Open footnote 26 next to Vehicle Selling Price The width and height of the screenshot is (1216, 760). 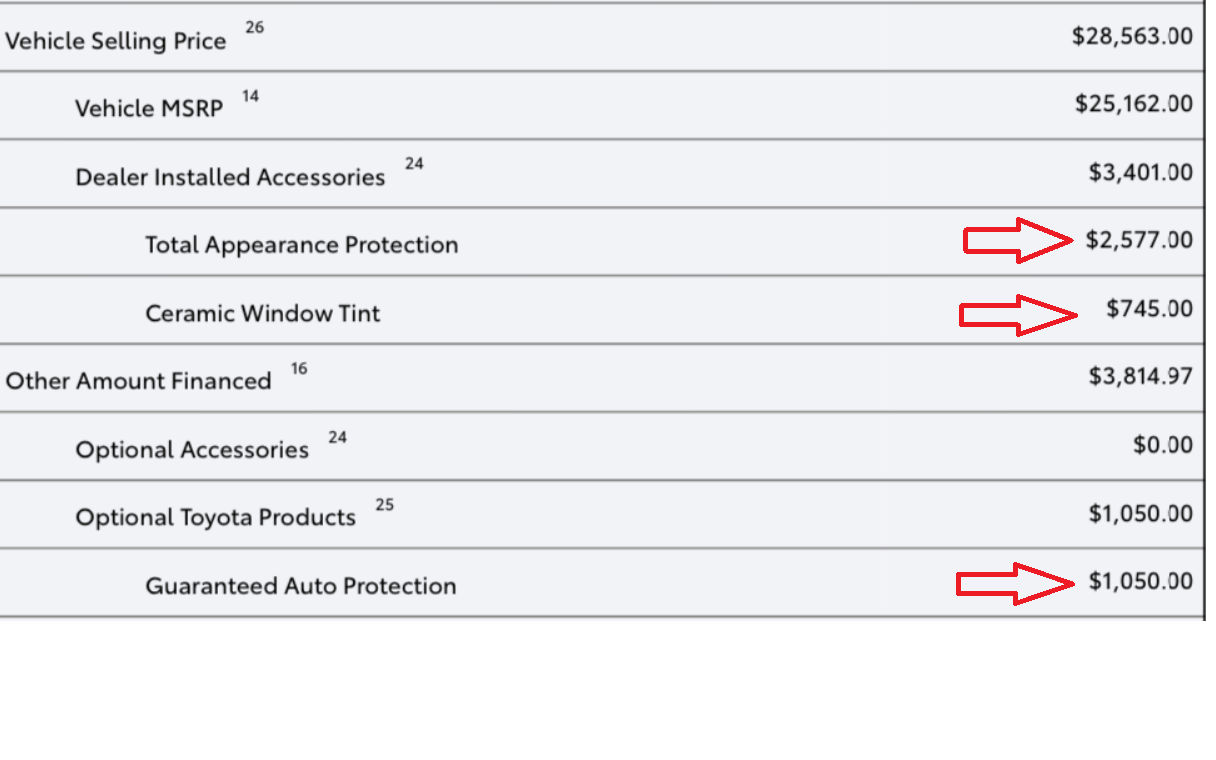[x=255, y=28]
